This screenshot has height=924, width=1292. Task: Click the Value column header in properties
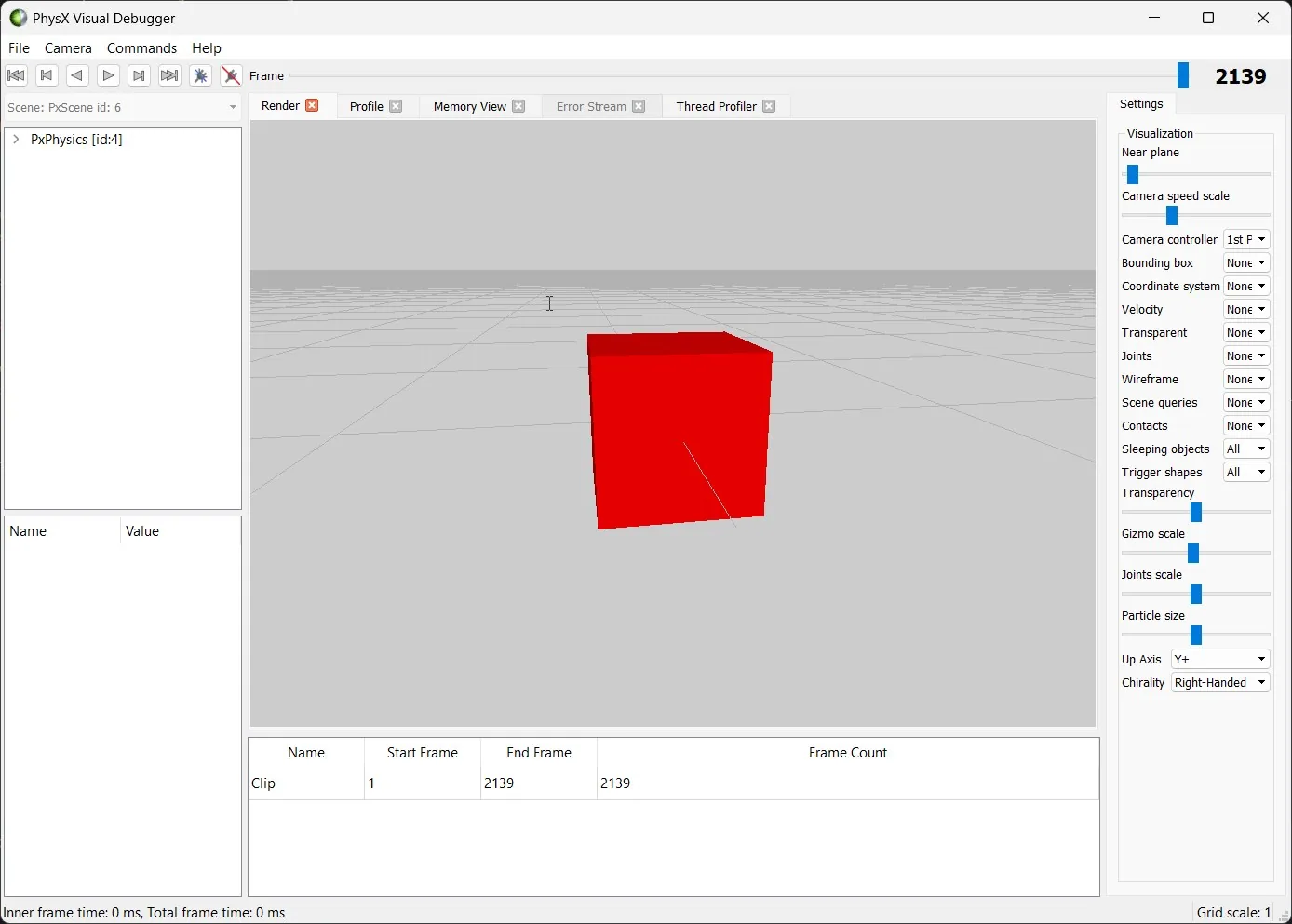coord(181,531)
